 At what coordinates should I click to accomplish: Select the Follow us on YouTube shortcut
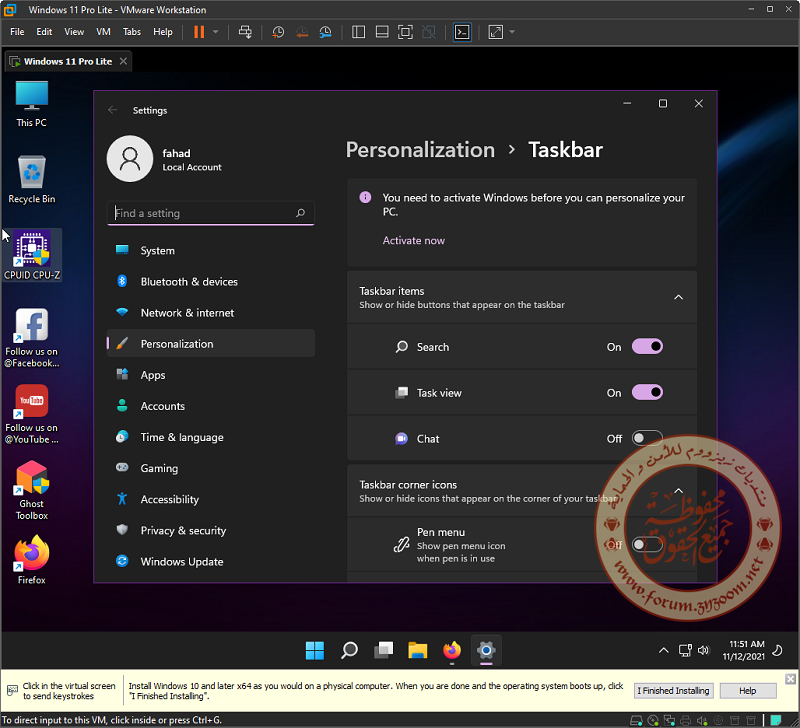click(32, 414)
